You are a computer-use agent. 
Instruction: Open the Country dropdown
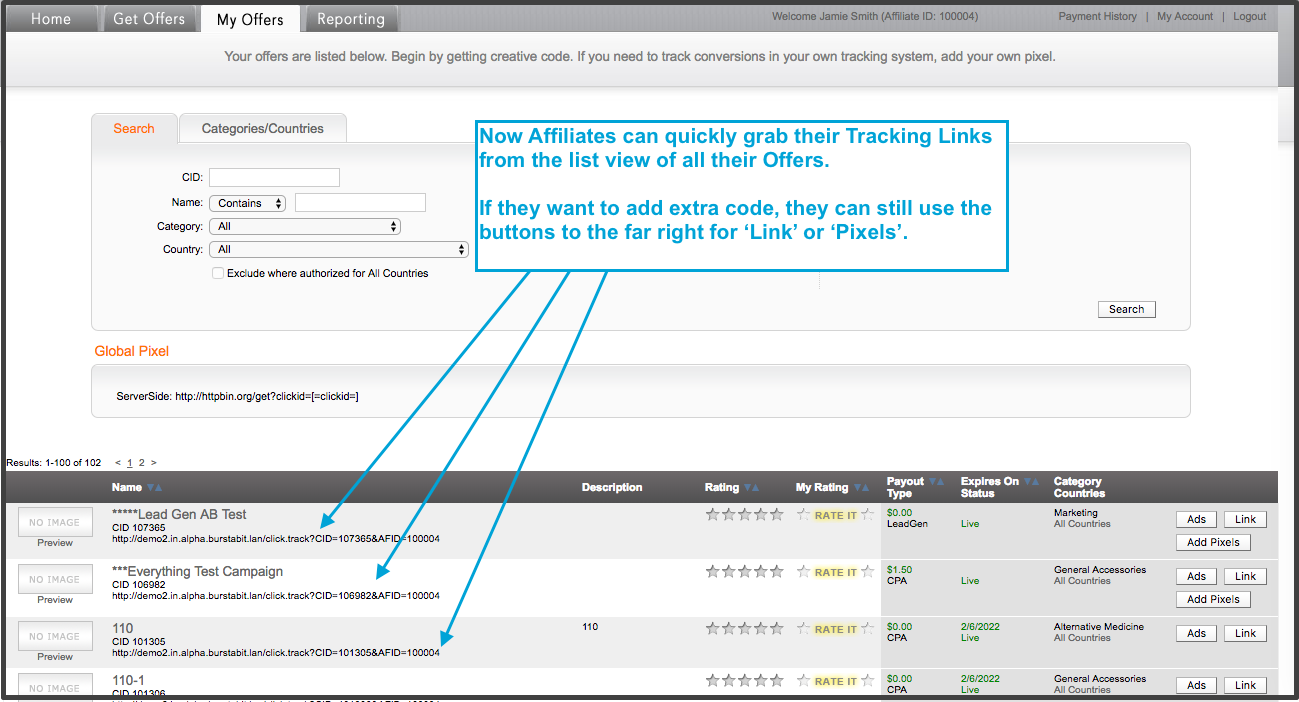[x=339, y=250]
